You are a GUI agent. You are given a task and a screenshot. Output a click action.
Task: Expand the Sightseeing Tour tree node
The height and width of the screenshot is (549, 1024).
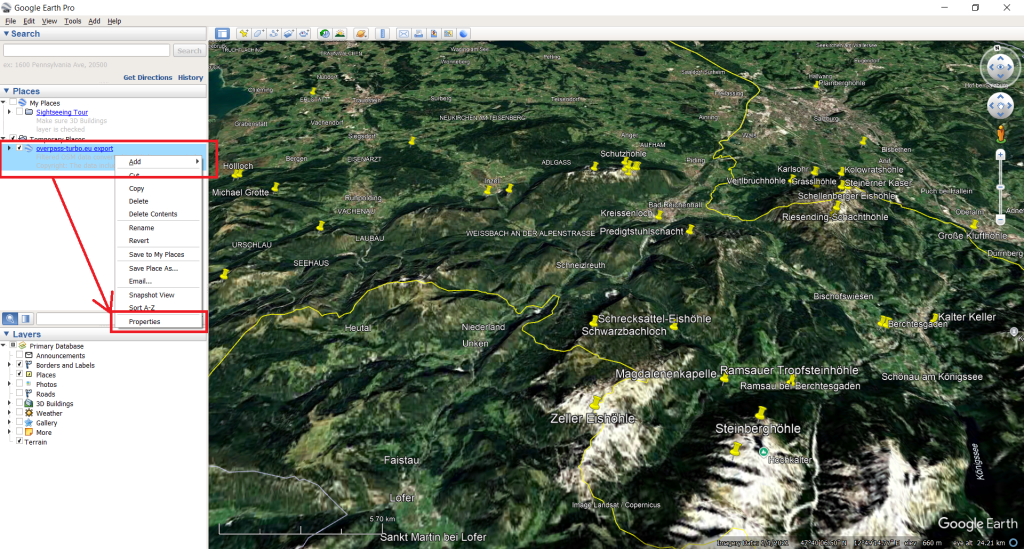click(10, 112)
